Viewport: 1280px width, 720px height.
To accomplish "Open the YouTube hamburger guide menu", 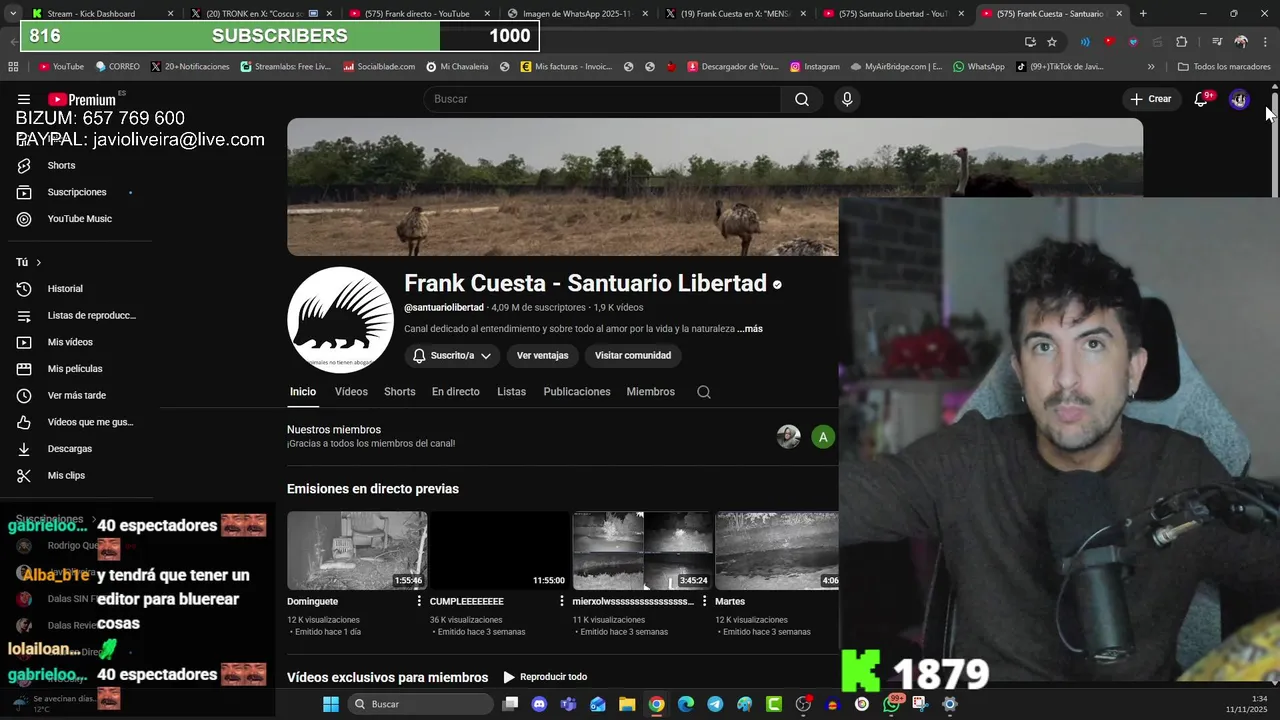I will pyautogui.click(x=24, y=99).
